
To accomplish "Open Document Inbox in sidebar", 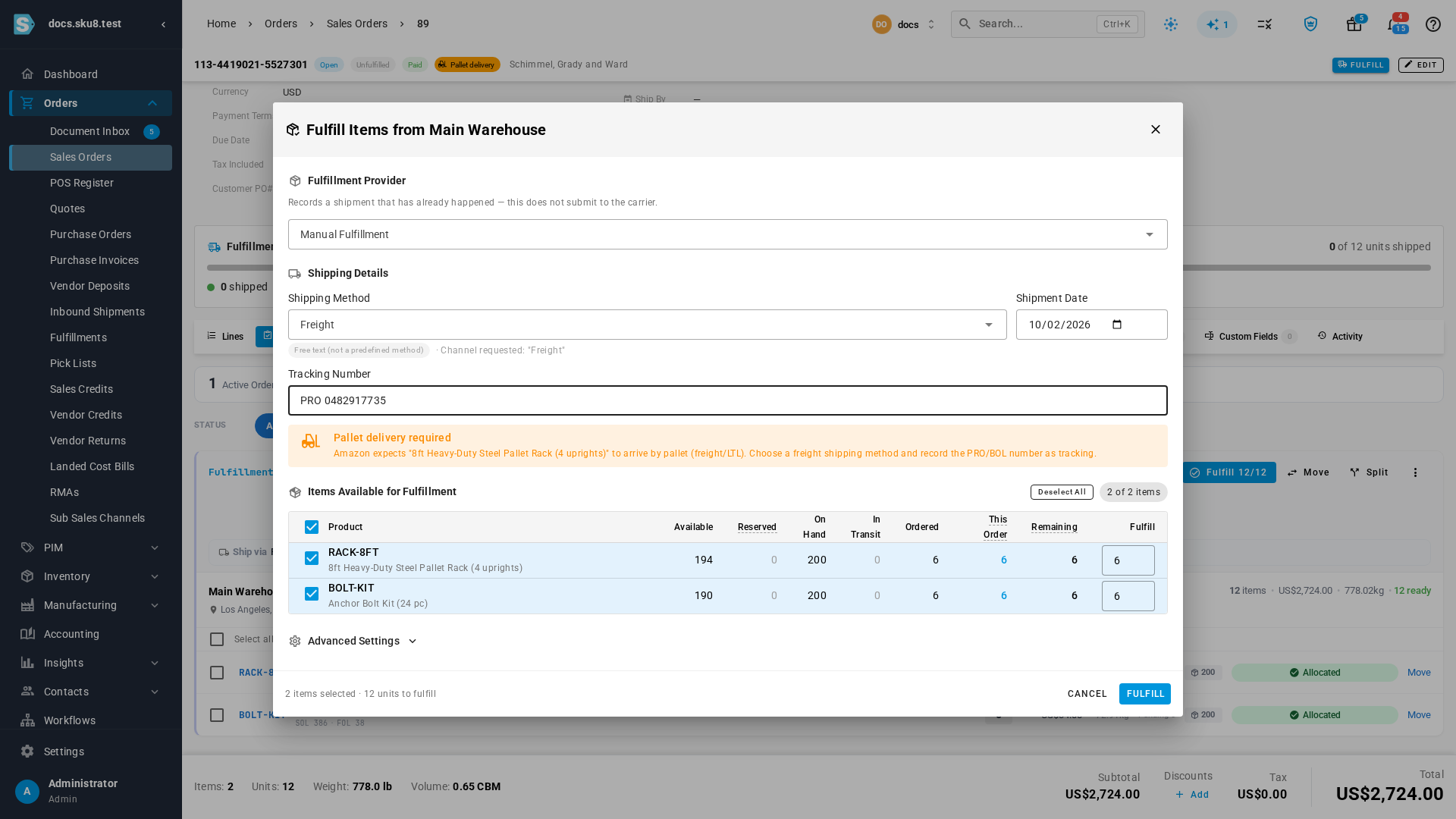I will (91, 131).
